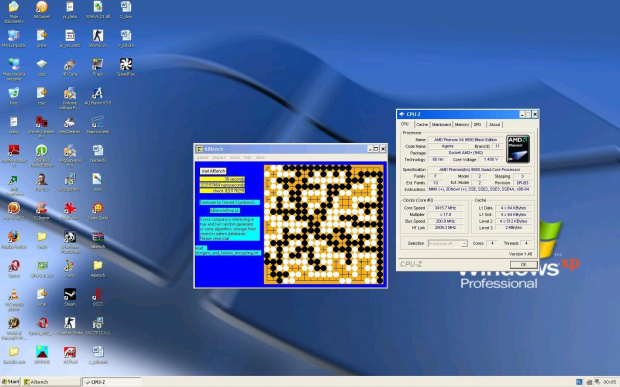Open the strongest_and_fastest_encrypting.txt link
Image resolution: width=620 pixels, height=387 pixels.
(x=228, y=253)
